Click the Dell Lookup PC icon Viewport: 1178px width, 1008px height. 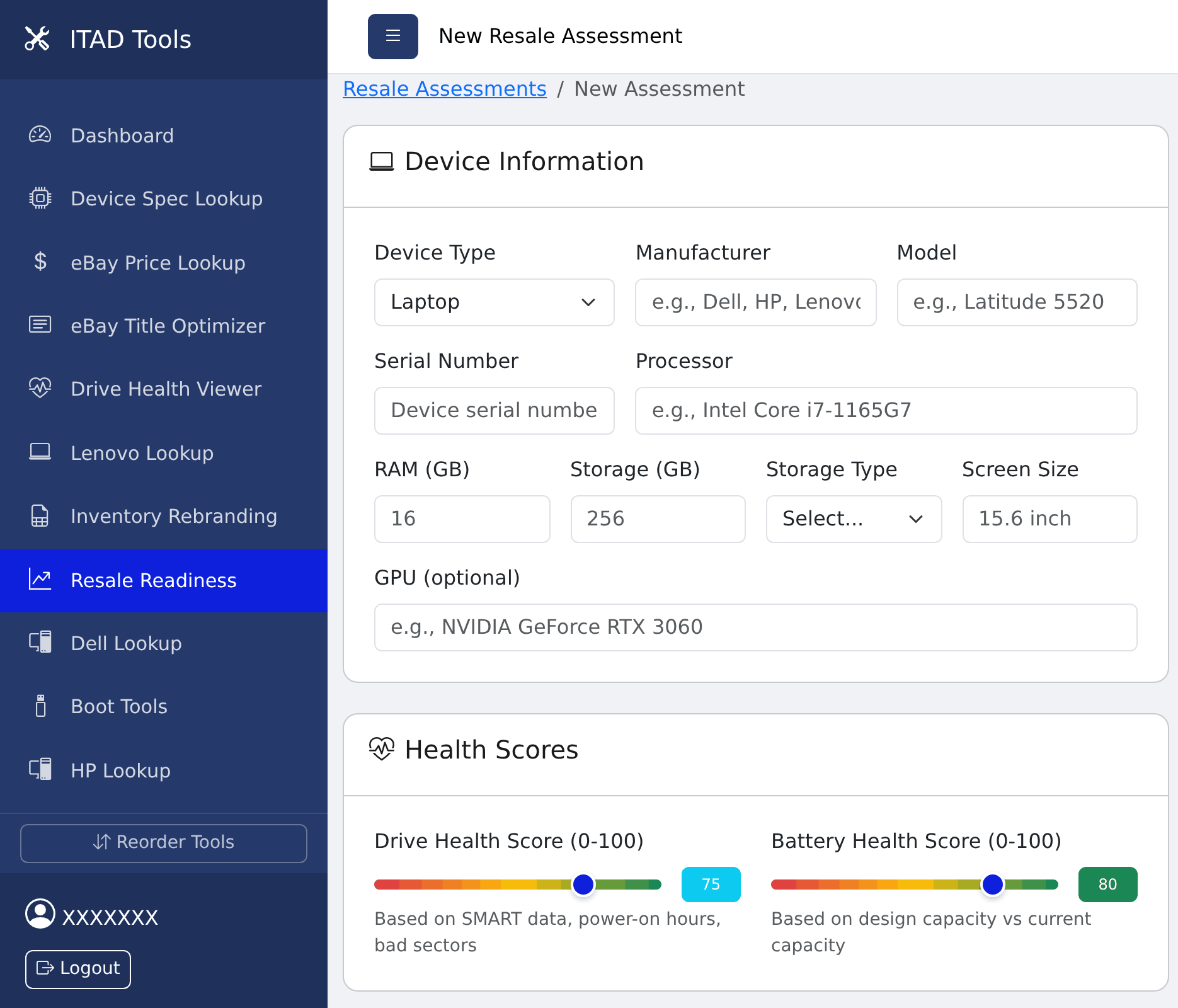pyautogui.click(x=40, y=642)
